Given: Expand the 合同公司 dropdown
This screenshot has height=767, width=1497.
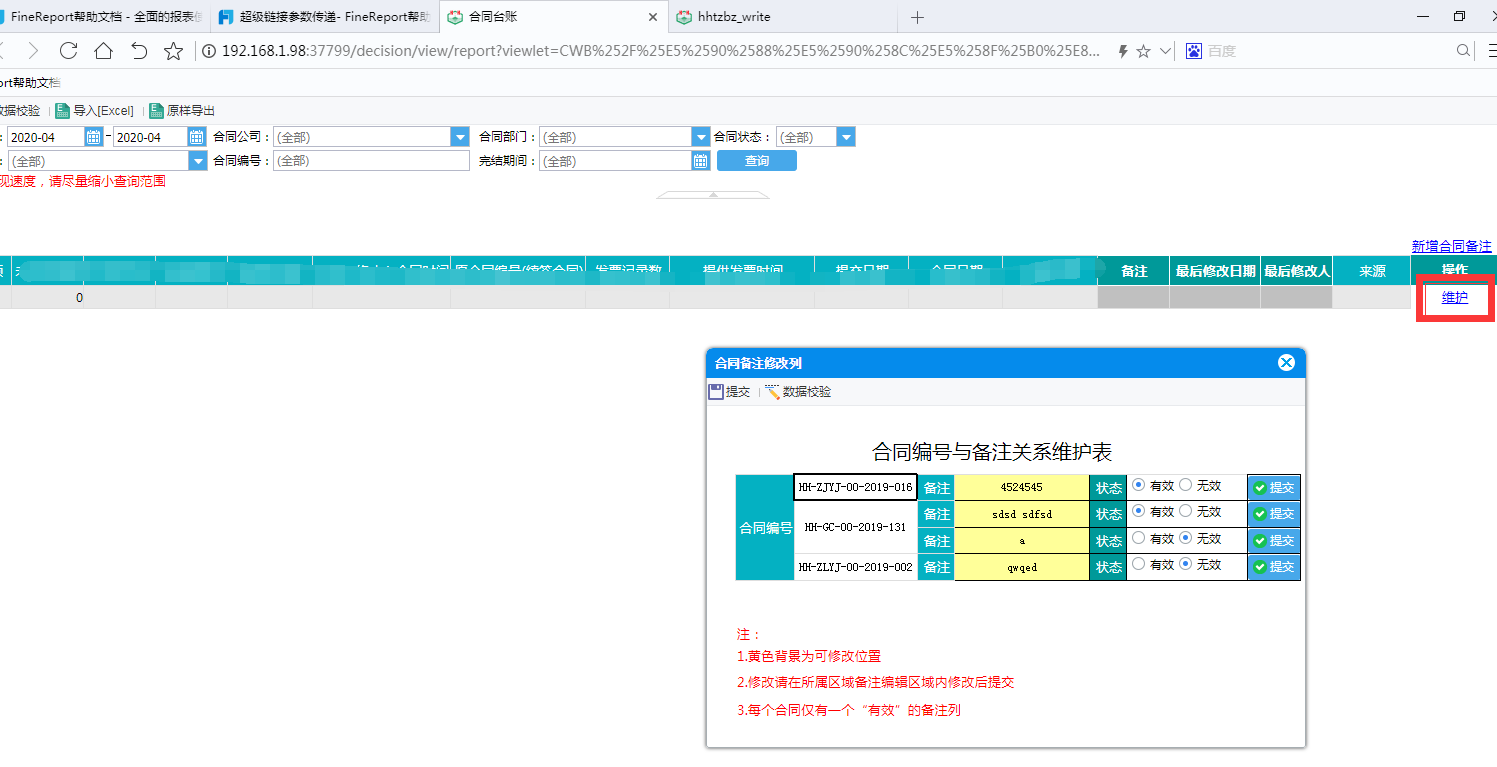Looking at the screenshot, I should [x=460, y=137].
